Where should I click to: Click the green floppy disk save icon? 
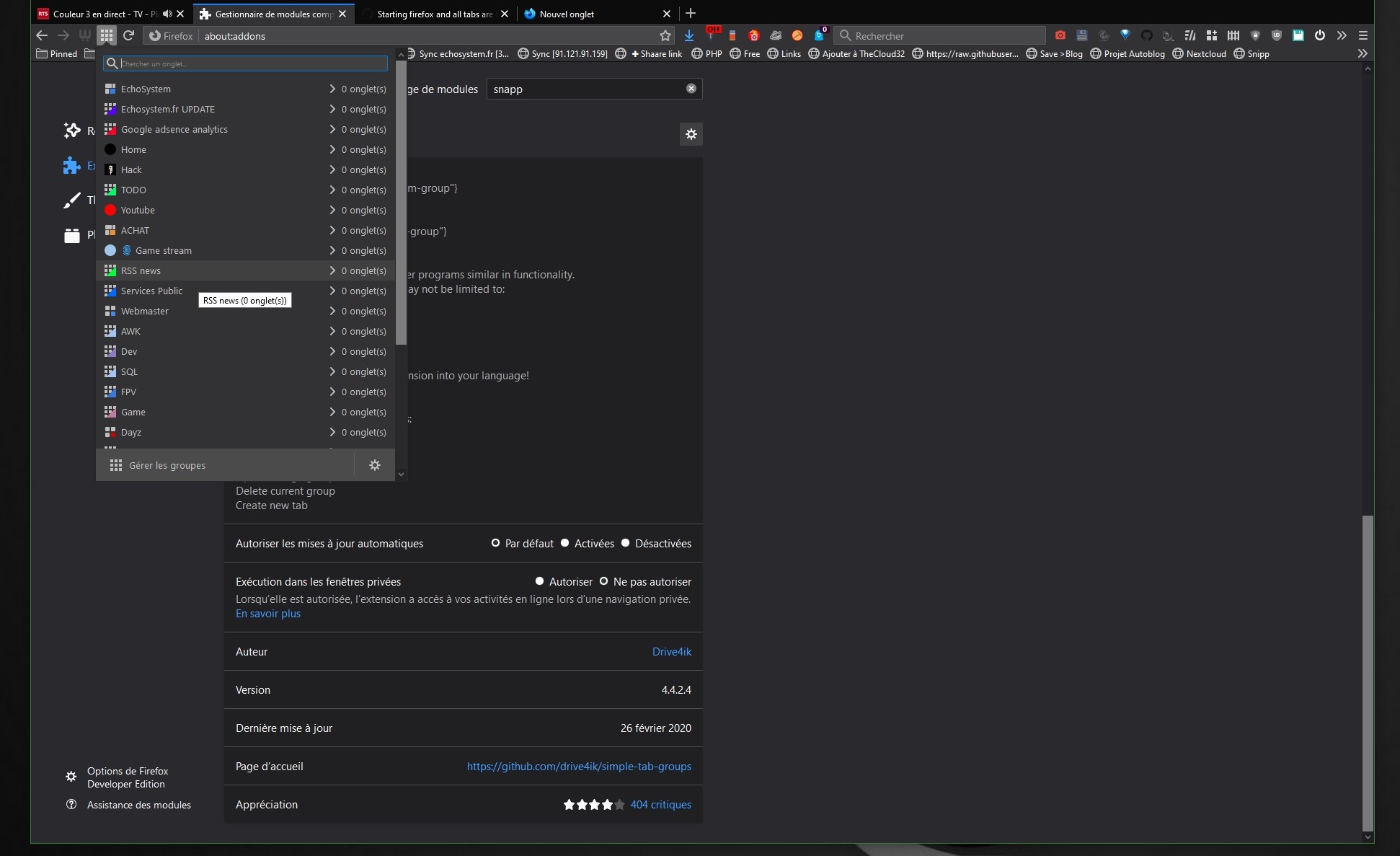pyautogui.click(x=1298, y=35)
